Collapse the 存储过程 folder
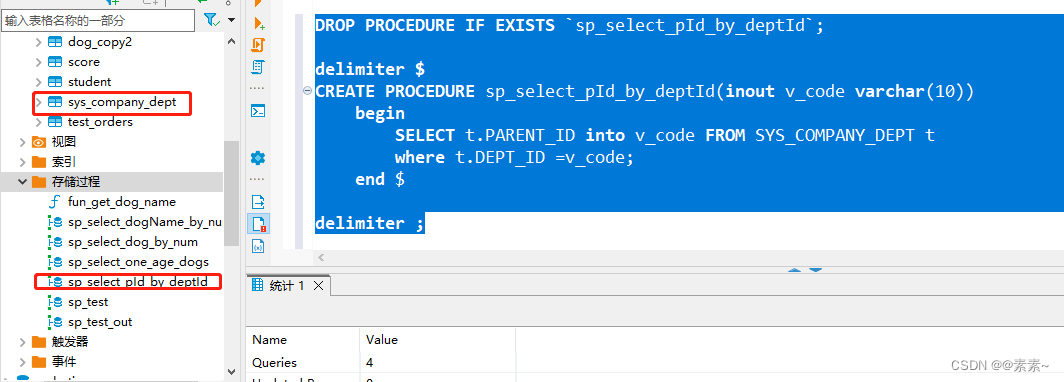 click(x=22, y=182)
